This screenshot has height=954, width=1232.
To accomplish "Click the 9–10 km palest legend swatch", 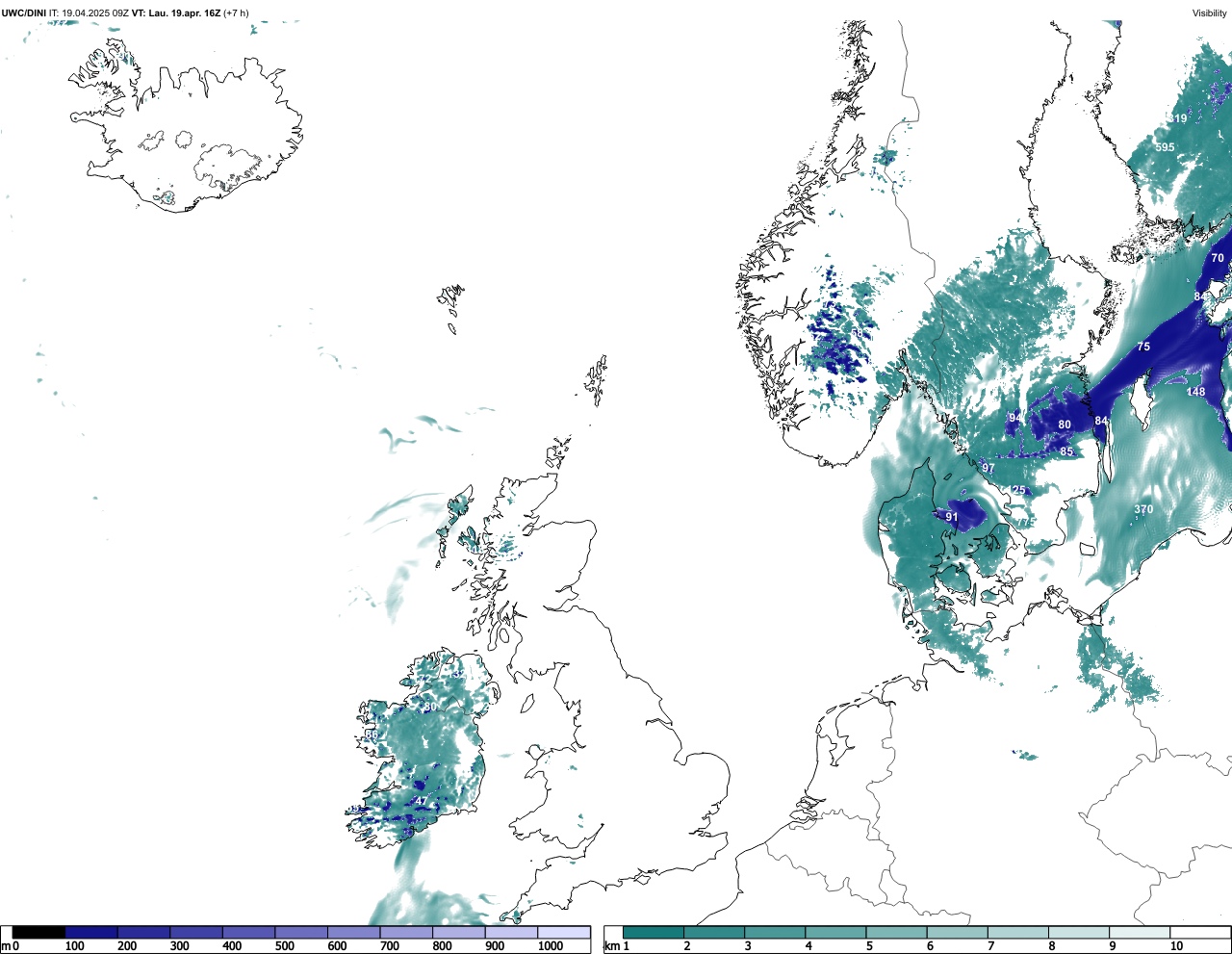I will 1140,932.
